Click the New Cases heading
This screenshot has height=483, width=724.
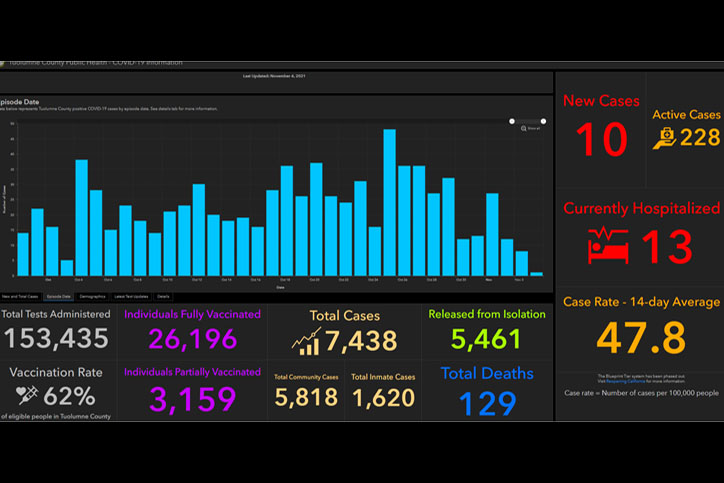(x=601, y=101)
